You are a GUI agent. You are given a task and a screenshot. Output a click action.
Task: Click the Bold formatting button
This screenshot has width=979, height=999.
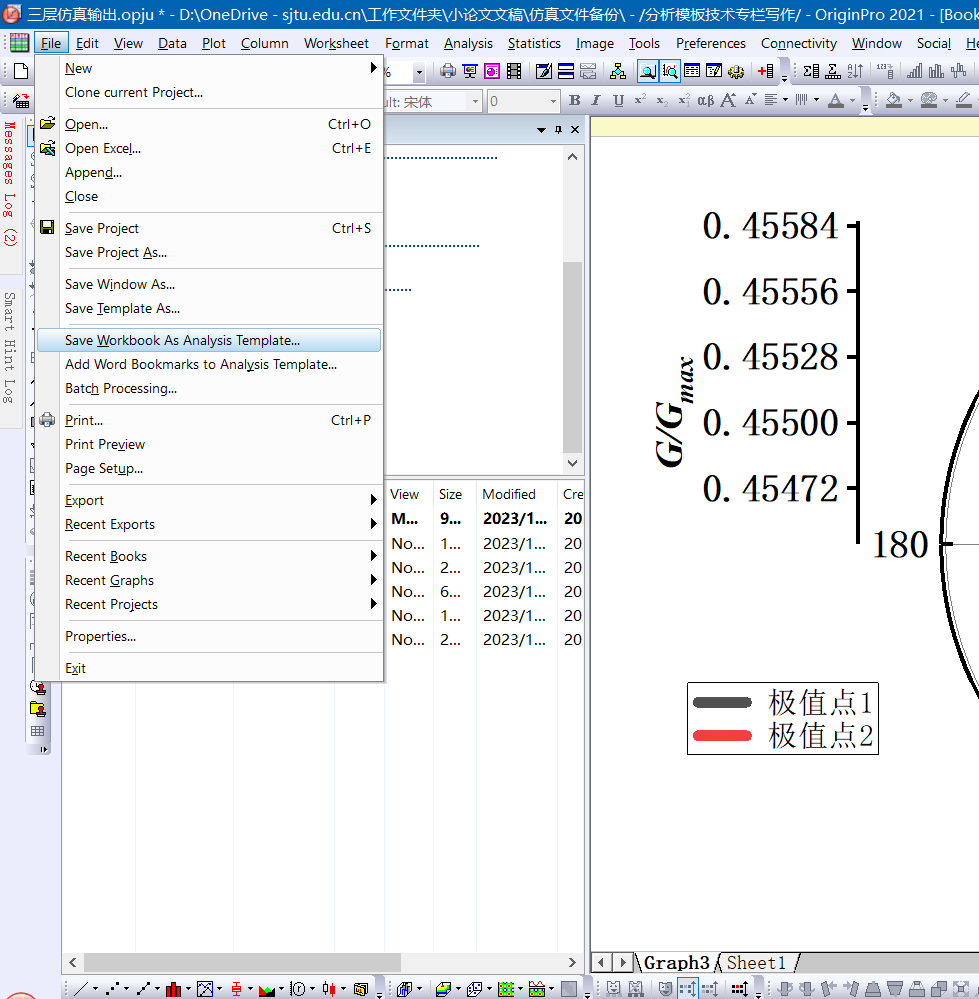coord(574,101)
